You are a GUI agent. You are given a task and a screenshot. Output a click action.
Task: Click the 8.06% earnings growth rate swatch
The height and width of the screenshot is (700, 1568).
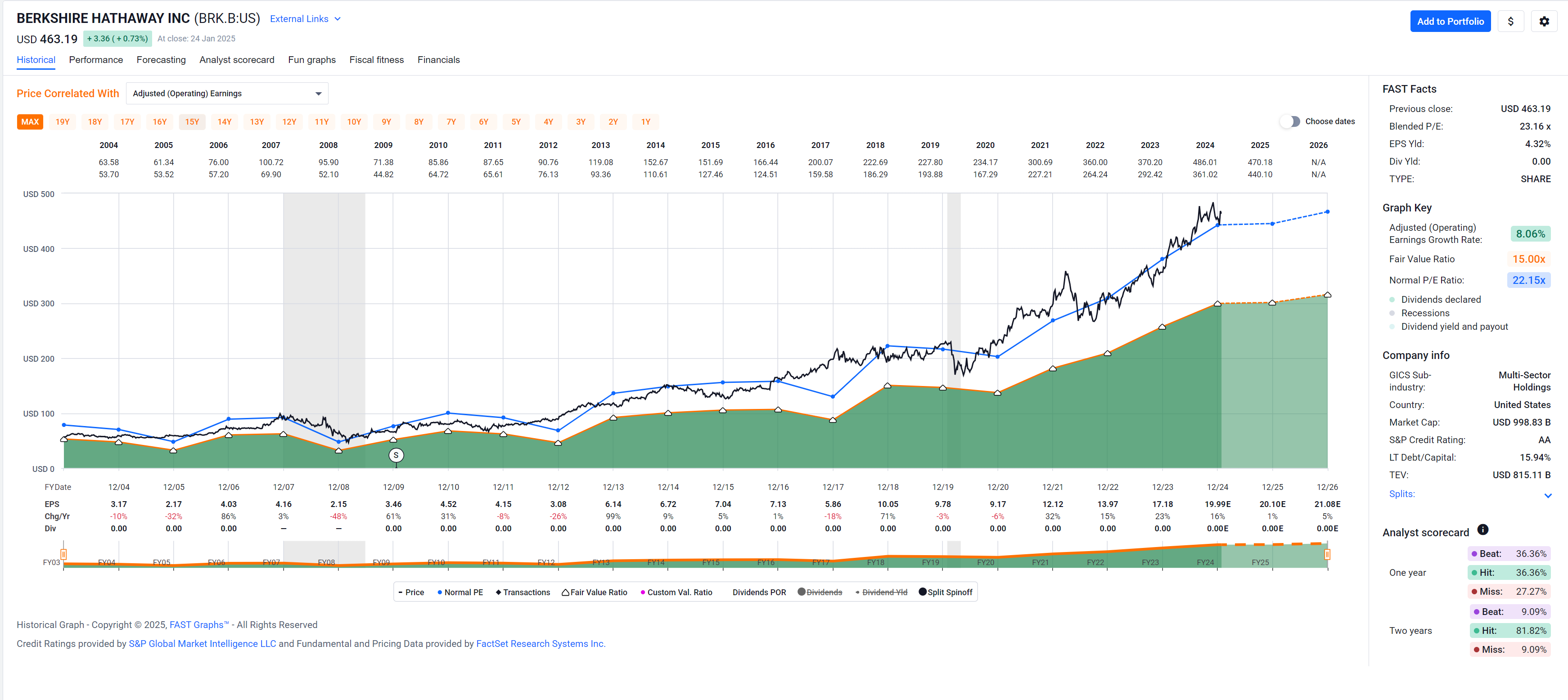[x=1530, y=234]
